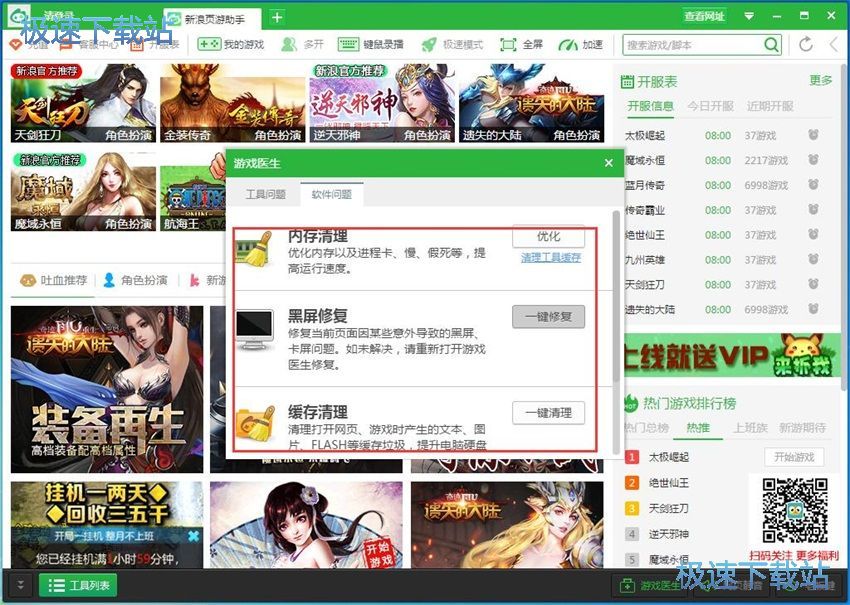850x605 pixels.
Task: Select the 开服信息 tab
Action: point(650,106)
